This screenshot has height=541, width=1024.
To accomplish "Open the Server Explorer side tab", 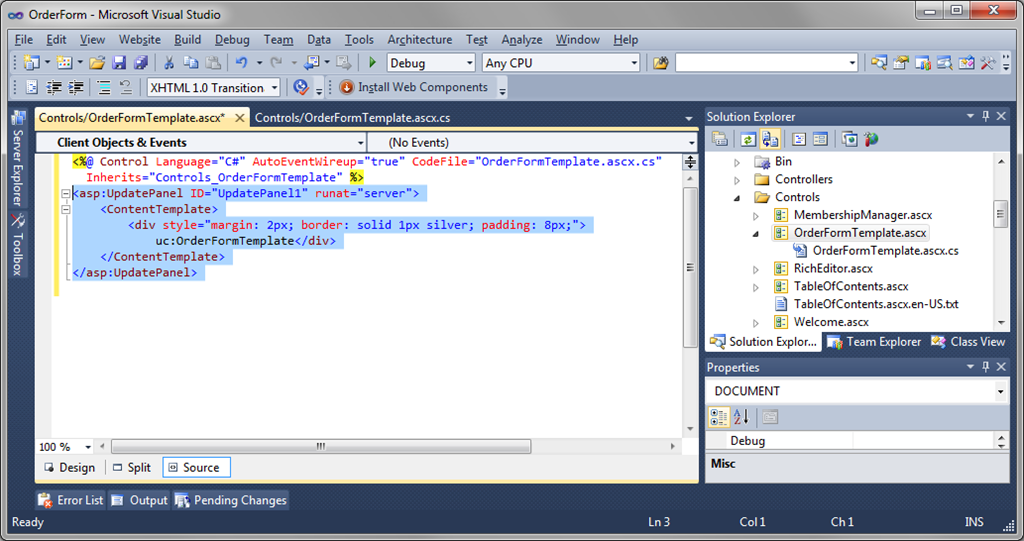I will tap(18, 157).
